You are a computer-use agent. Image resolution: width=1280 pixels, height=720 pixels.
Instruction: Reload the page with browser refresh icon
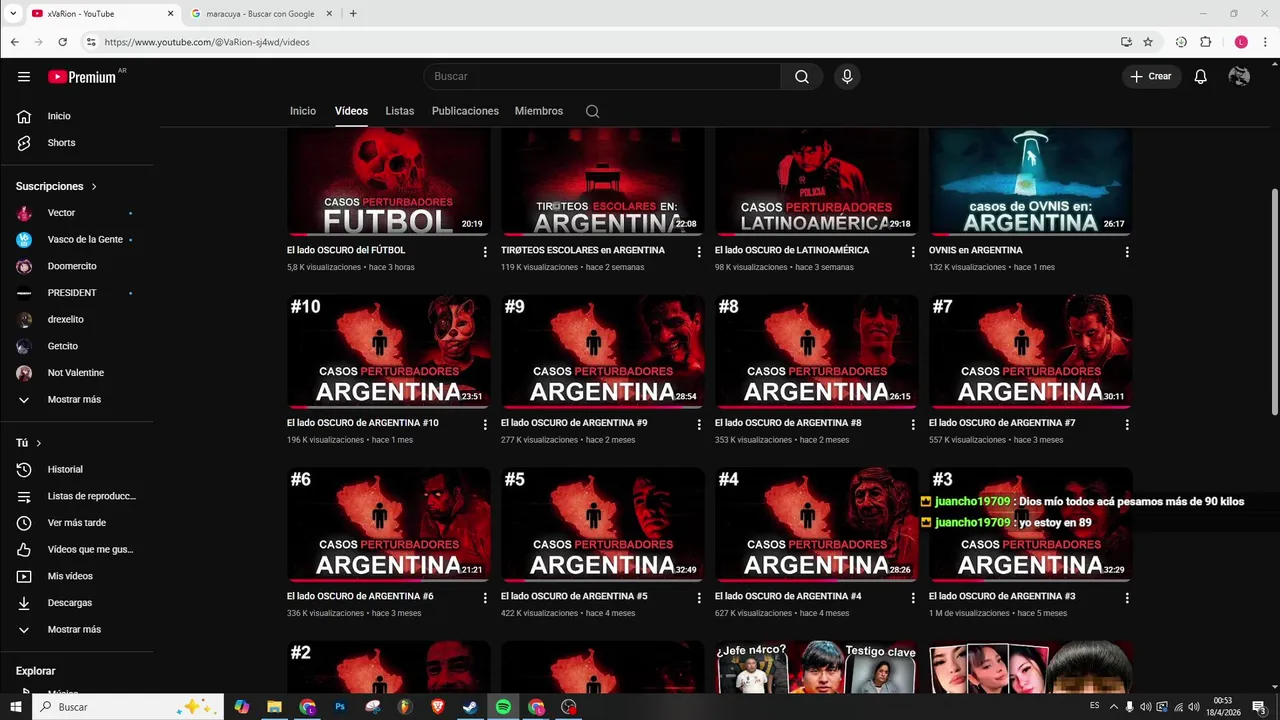(62, 42)
